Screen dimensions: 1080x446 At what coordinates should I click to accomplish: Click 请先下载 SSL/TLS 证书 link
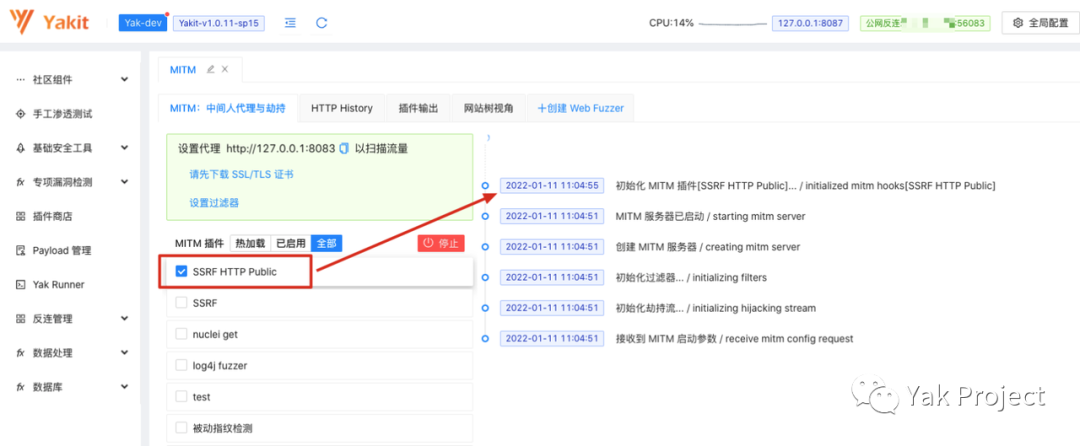pos(242,175)
